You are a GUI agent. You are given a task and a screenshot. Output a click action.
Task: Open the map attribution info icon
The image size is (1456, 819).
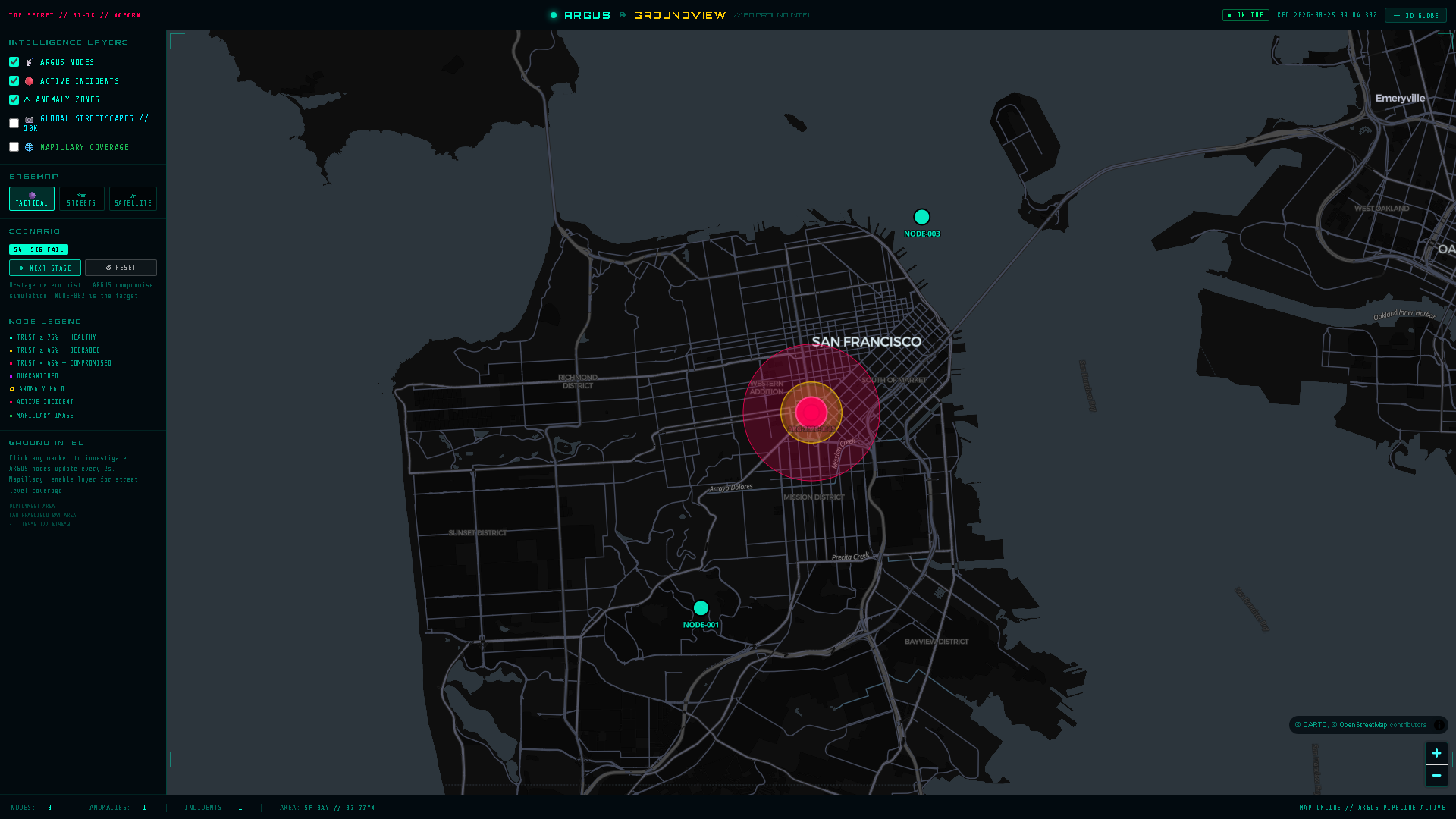(1439, 725)
